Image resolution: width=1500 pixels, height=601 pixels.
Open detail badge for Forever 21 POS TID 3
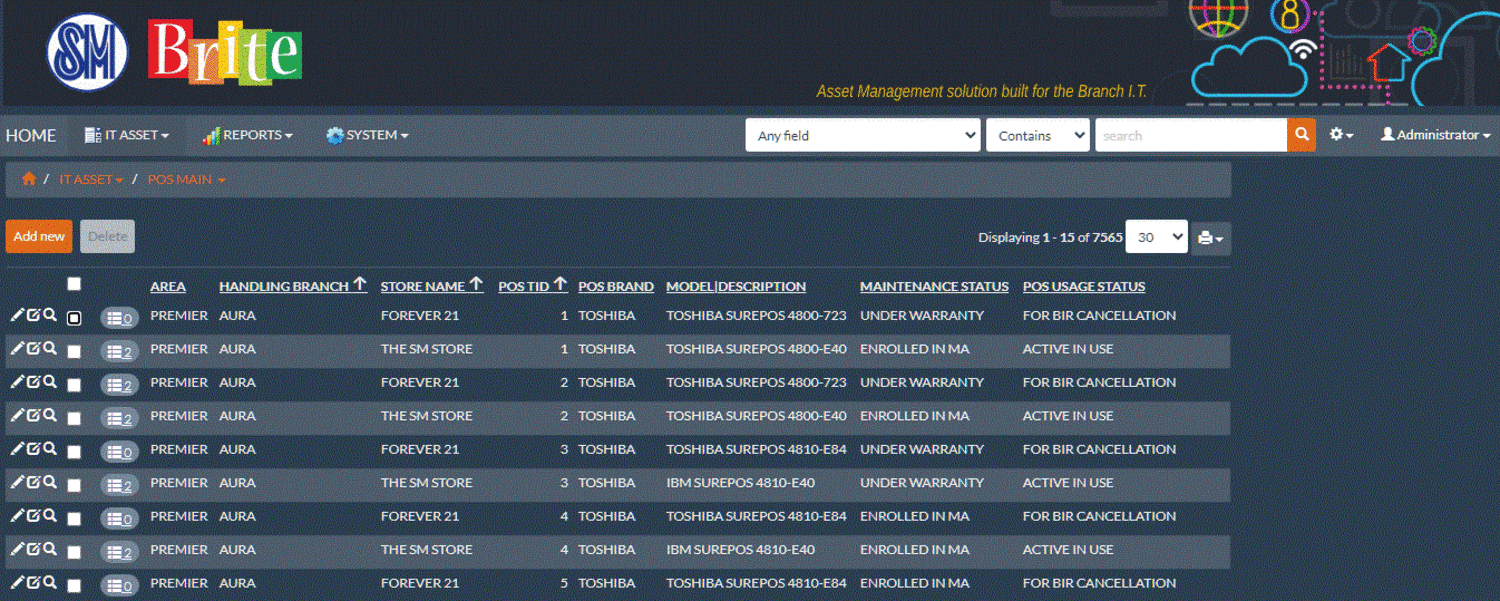(x=120, y=452)
